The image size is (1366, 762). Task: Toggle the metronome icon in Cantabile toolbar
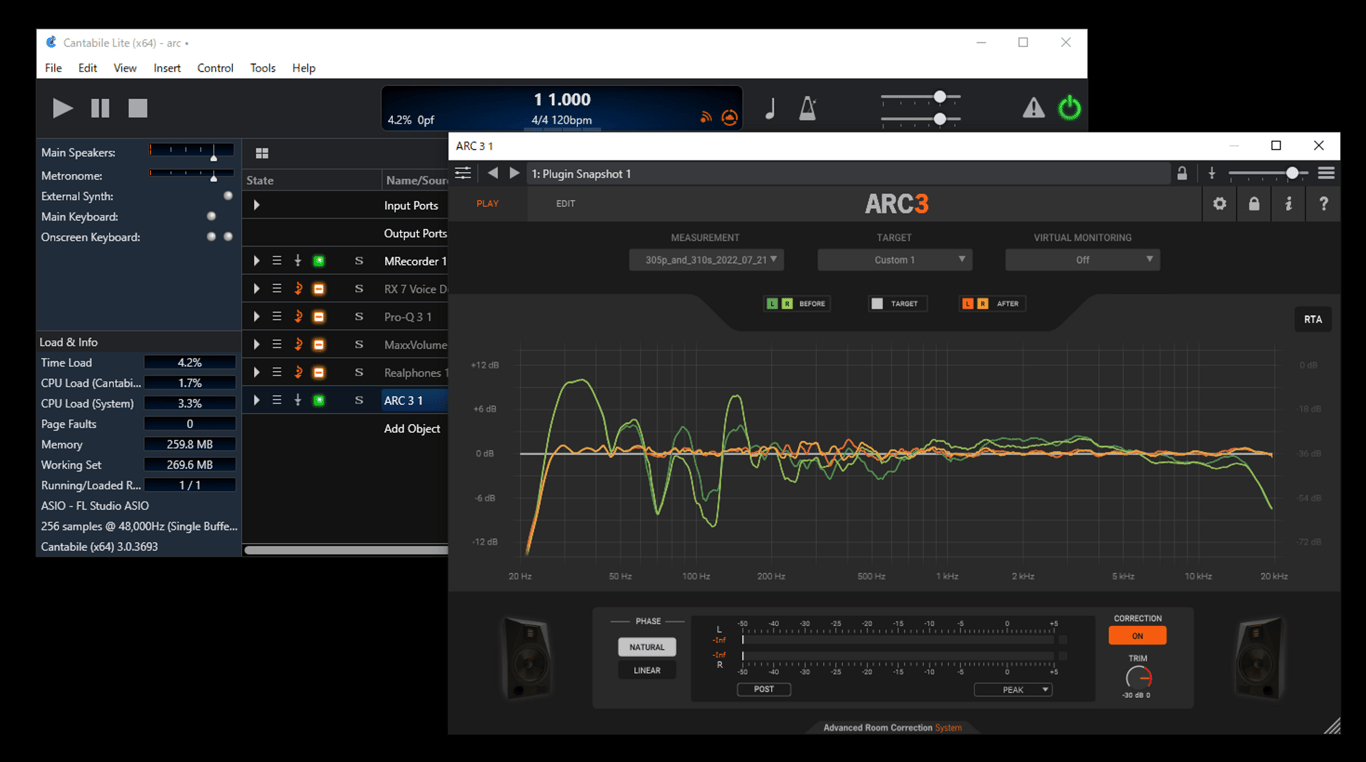point(808,109)
